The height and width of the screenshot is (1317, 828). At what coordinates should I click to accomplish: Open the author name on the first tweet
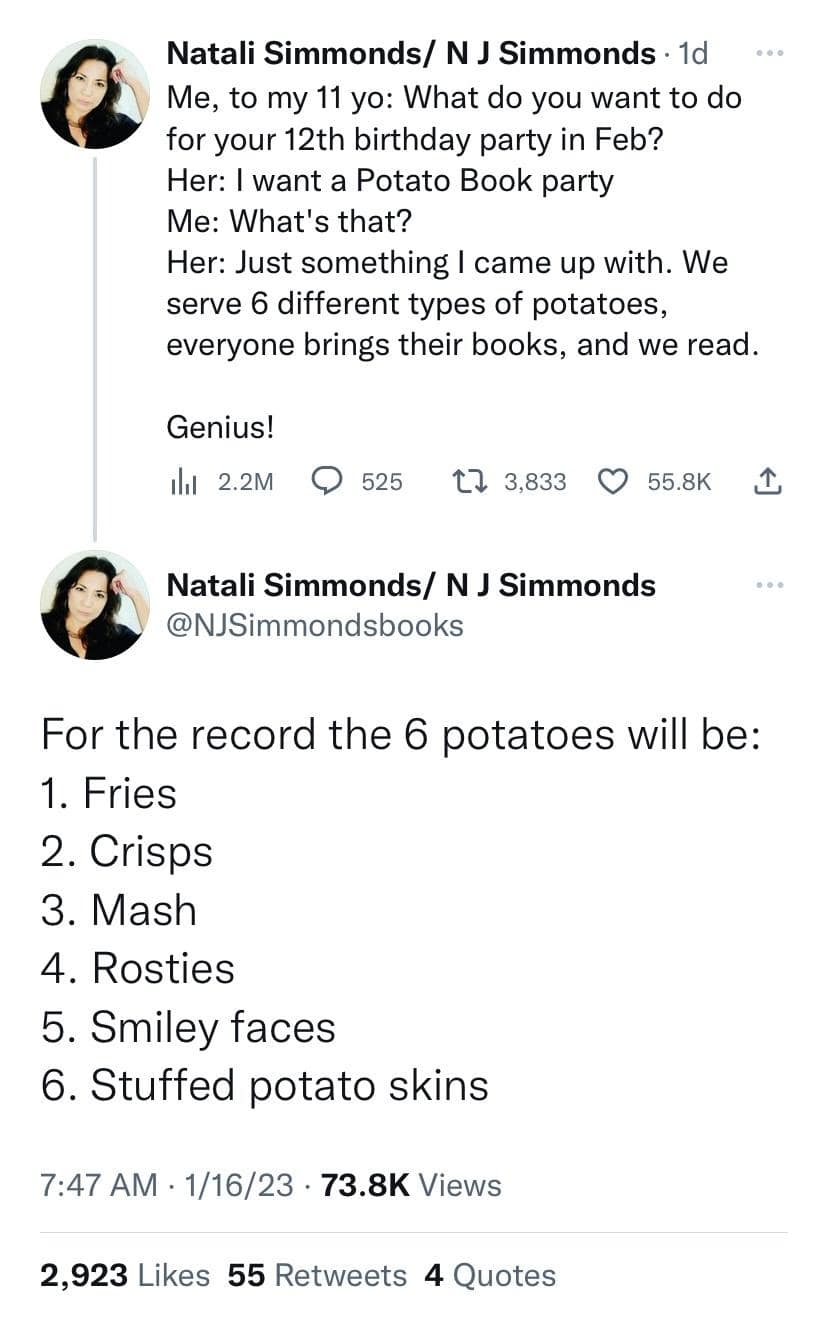pyautogui.click(x=412, y=53)
